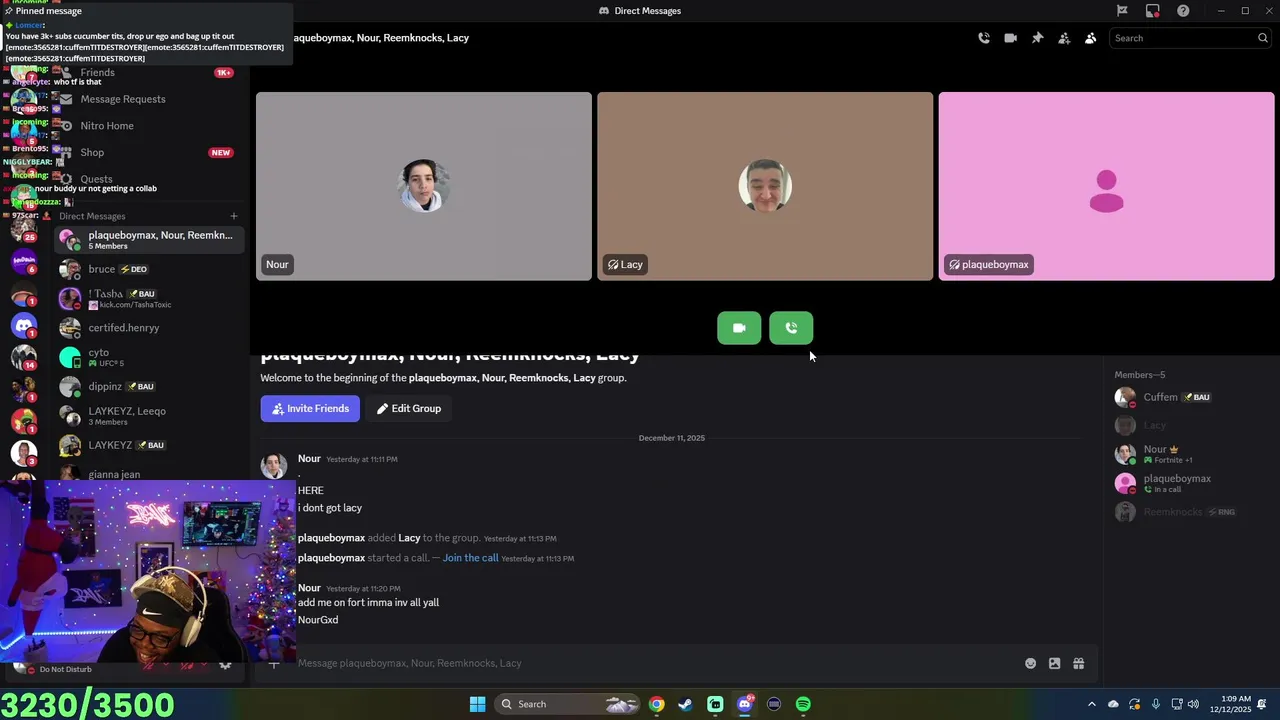Open notification bell in taskbar
Screen dimensions: 1280x720
click(1262, 704)
